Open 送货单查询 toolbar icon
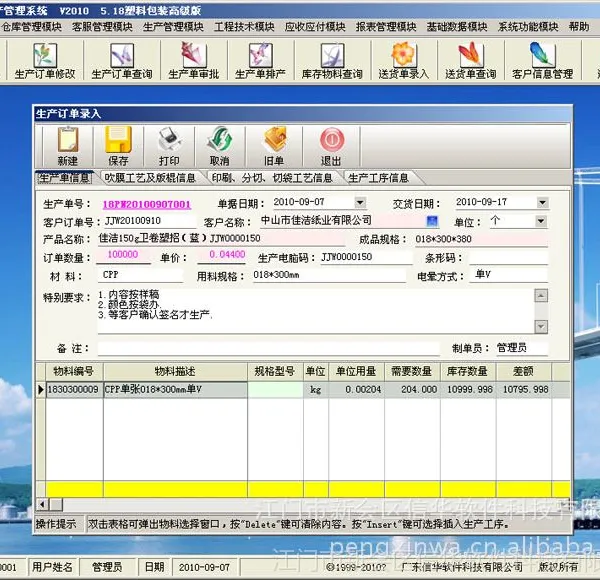This screenshot has height=580, width=600. pyautogui.click(x=471, y=60)
